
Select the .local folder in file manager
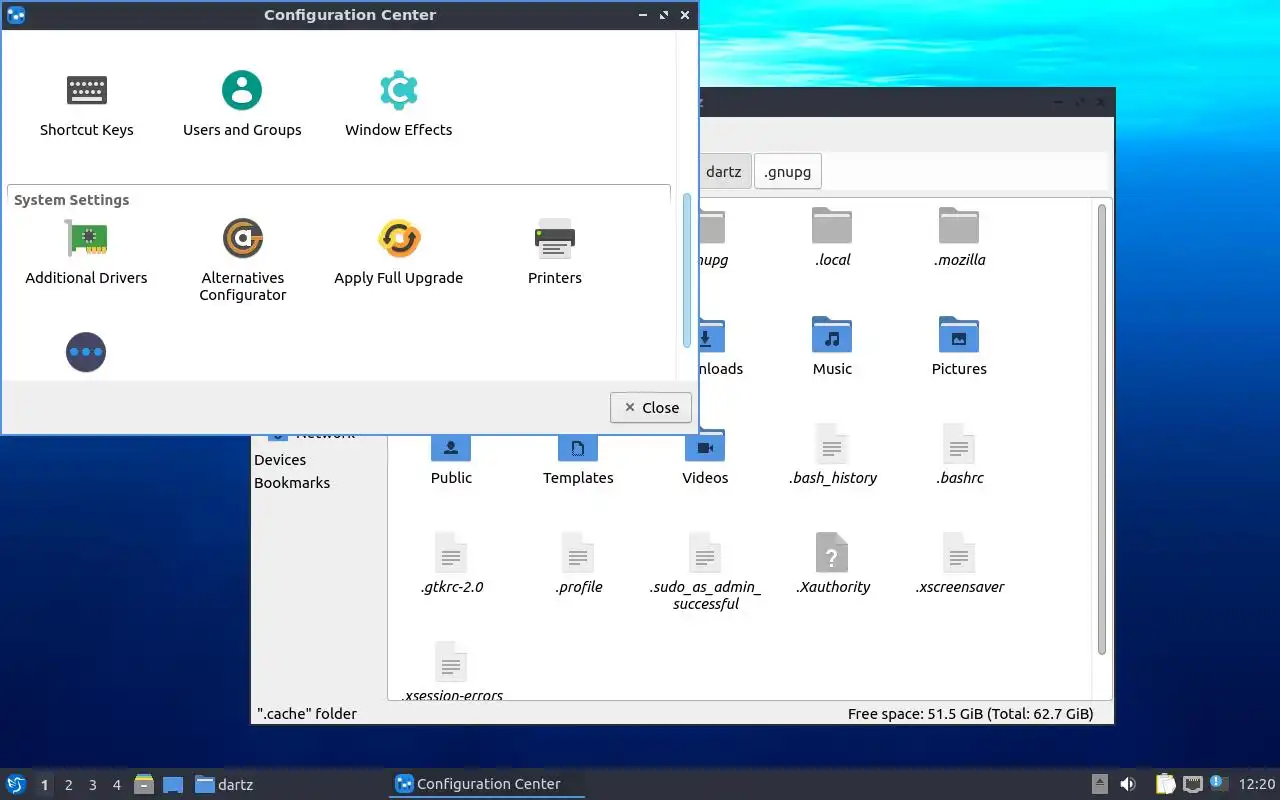tap(832, 239)
